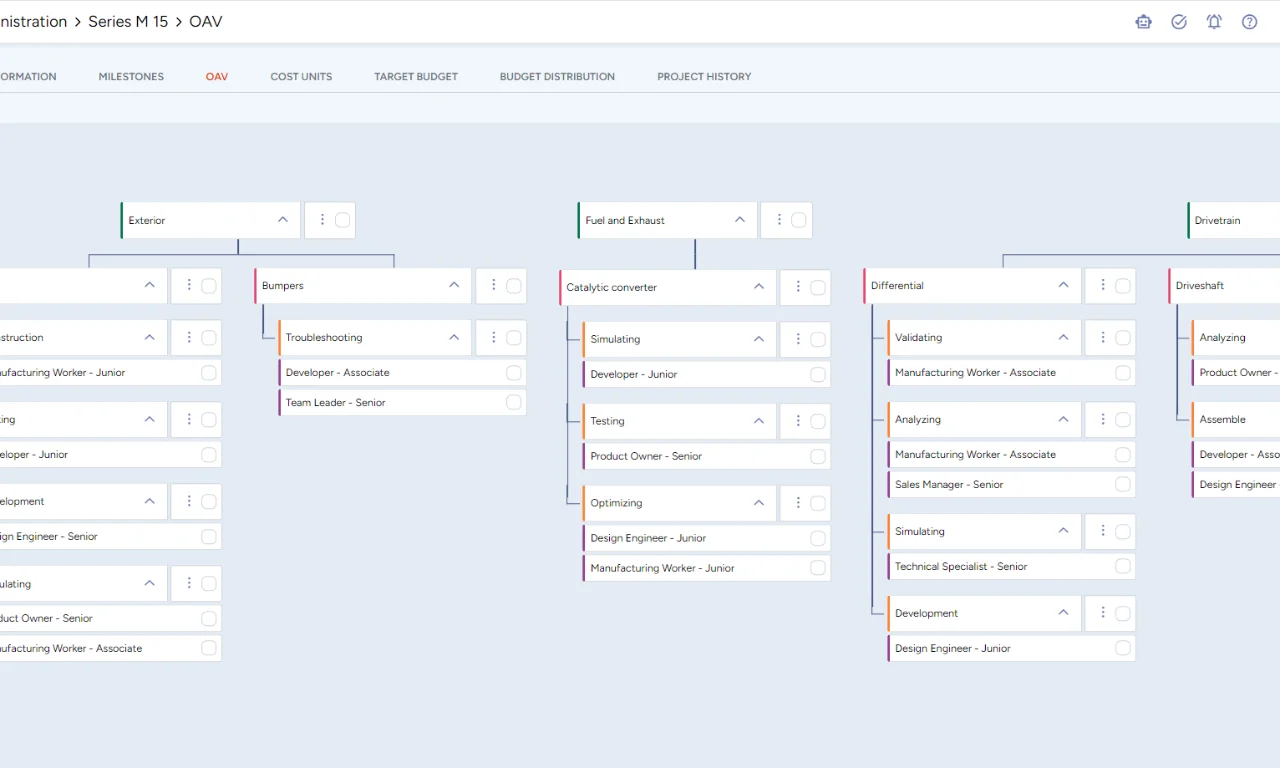
Task: Open three-dot menu for Fuel and Exhaust
Action: pyautogui.click(x=778, y=220)
